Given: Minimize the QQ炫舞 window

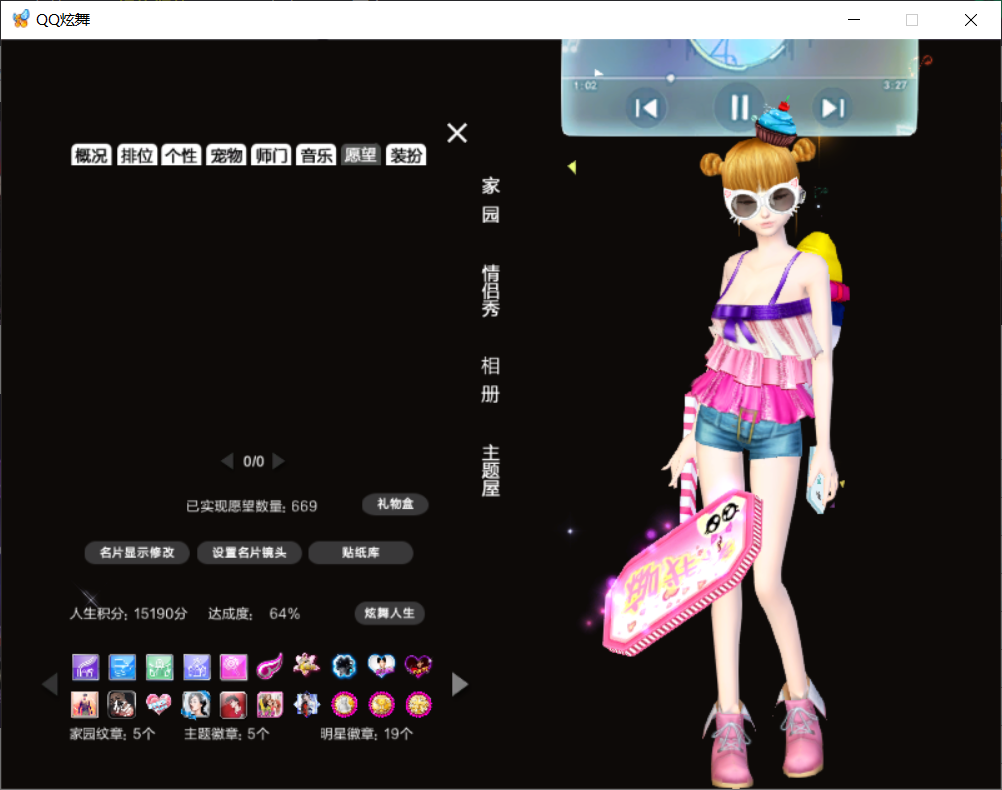Looking at the screenshot, I should (x=854, y=20).
